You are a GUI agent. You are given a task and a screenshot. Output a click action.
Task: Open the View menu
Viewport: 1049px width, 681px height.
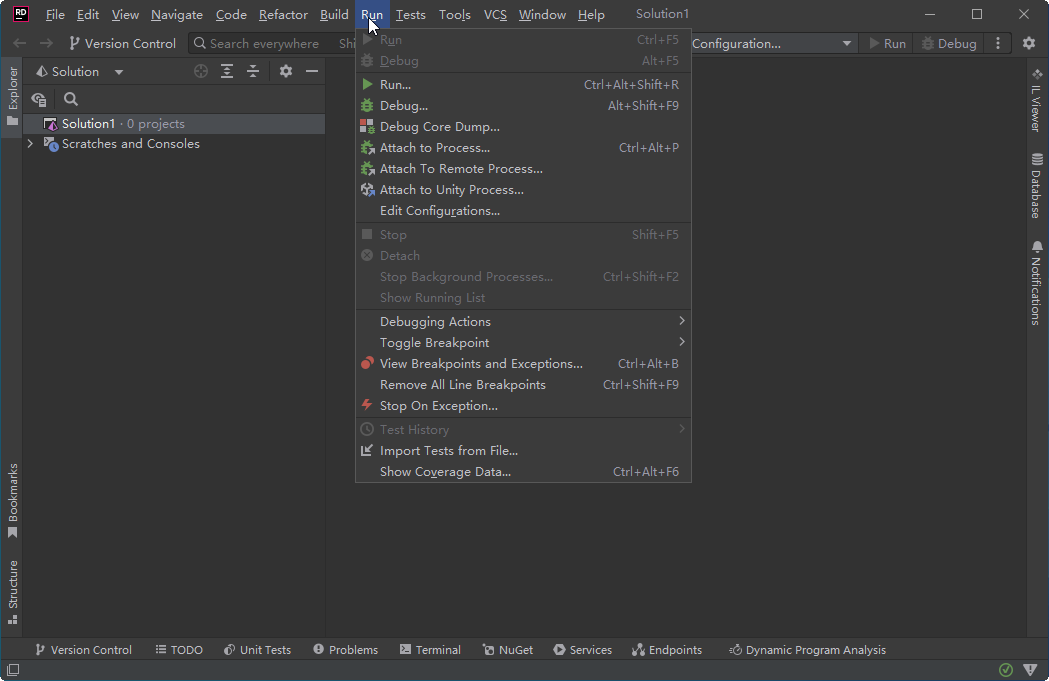(125, 15)
